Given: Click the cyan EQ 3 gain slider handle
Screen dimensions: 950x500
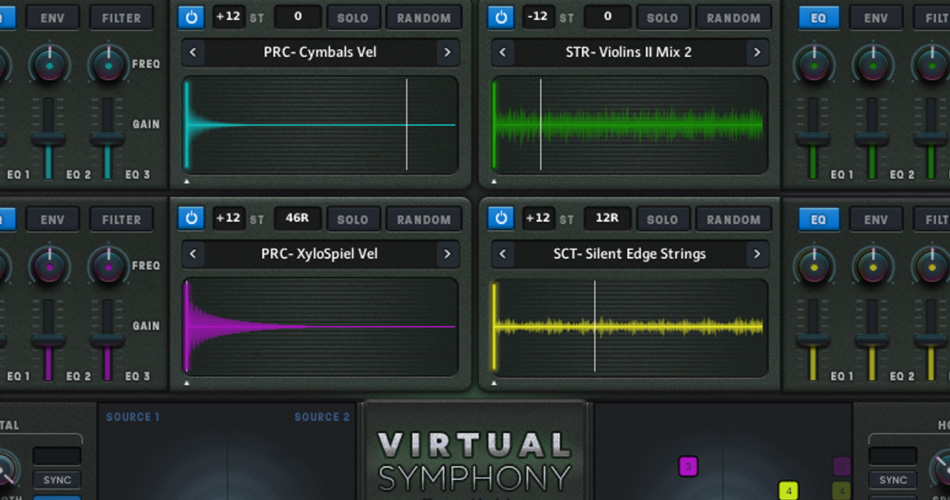Looking at the screenshot, I should 107,139.
